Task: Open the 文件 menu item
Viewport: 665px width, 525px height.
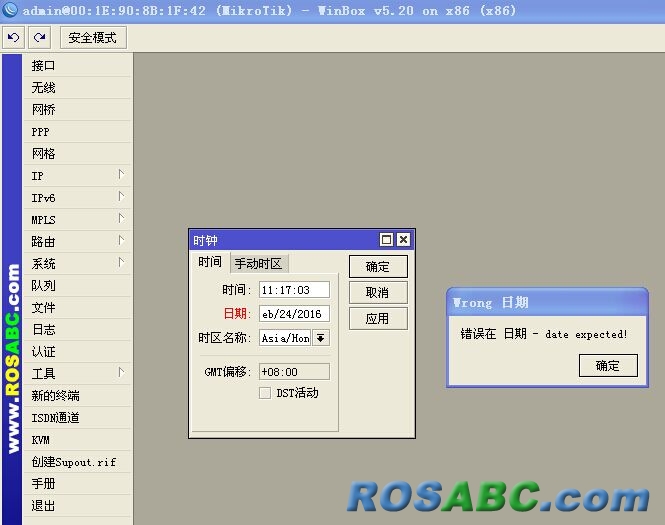Action: (x=78, y=308)
